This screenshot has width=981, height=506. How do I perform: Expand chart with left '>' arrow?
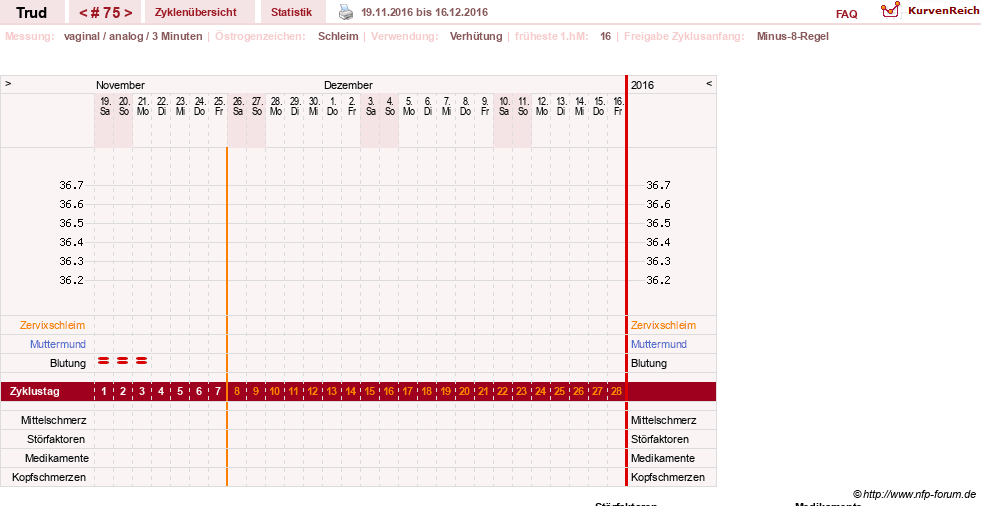pyautogui.click(x=8, y=83)
